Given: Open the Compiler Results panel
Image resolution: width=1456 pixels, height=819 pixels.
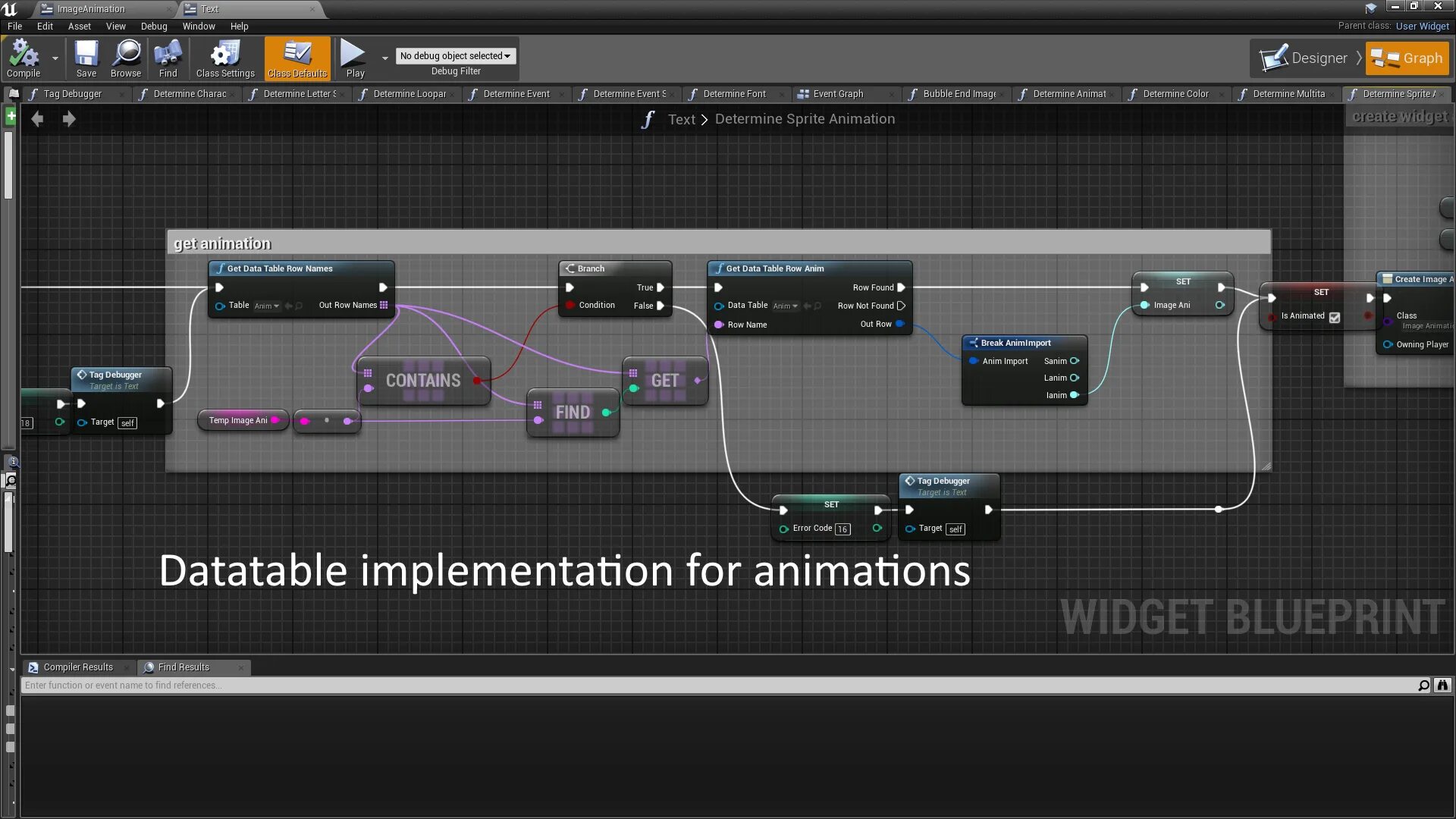Looking at the screenshot, I should (77, 667).
